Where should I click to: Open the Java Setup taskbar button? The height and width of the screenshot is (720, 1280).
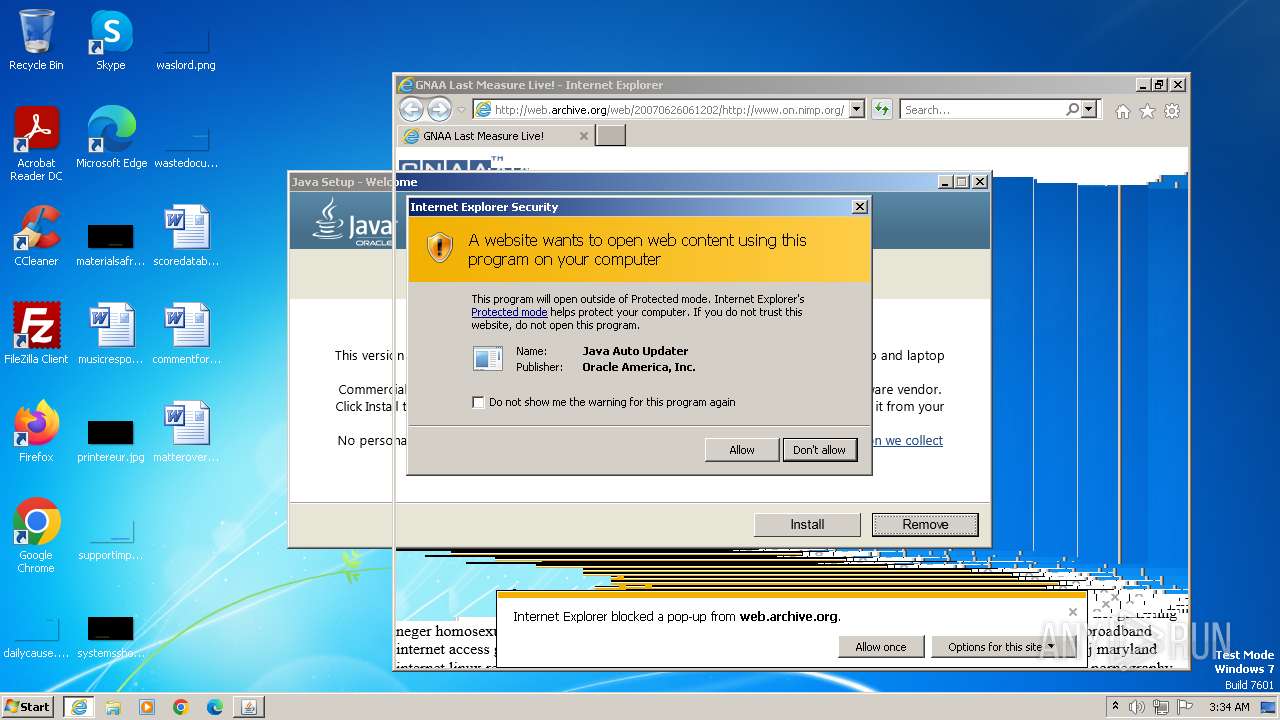point(249,706)
